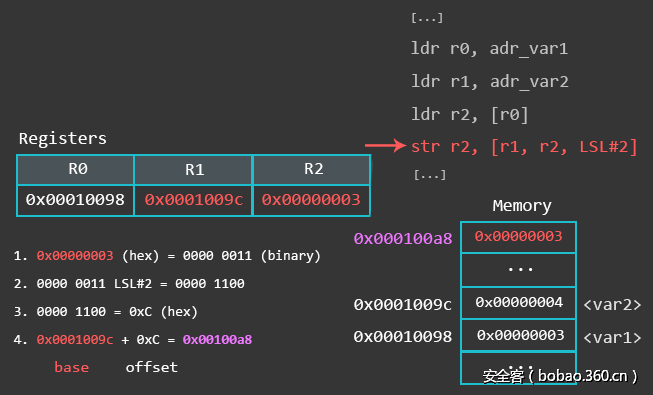Click the 'Memory' heading

pyautogui.click(x=522, y=206)
